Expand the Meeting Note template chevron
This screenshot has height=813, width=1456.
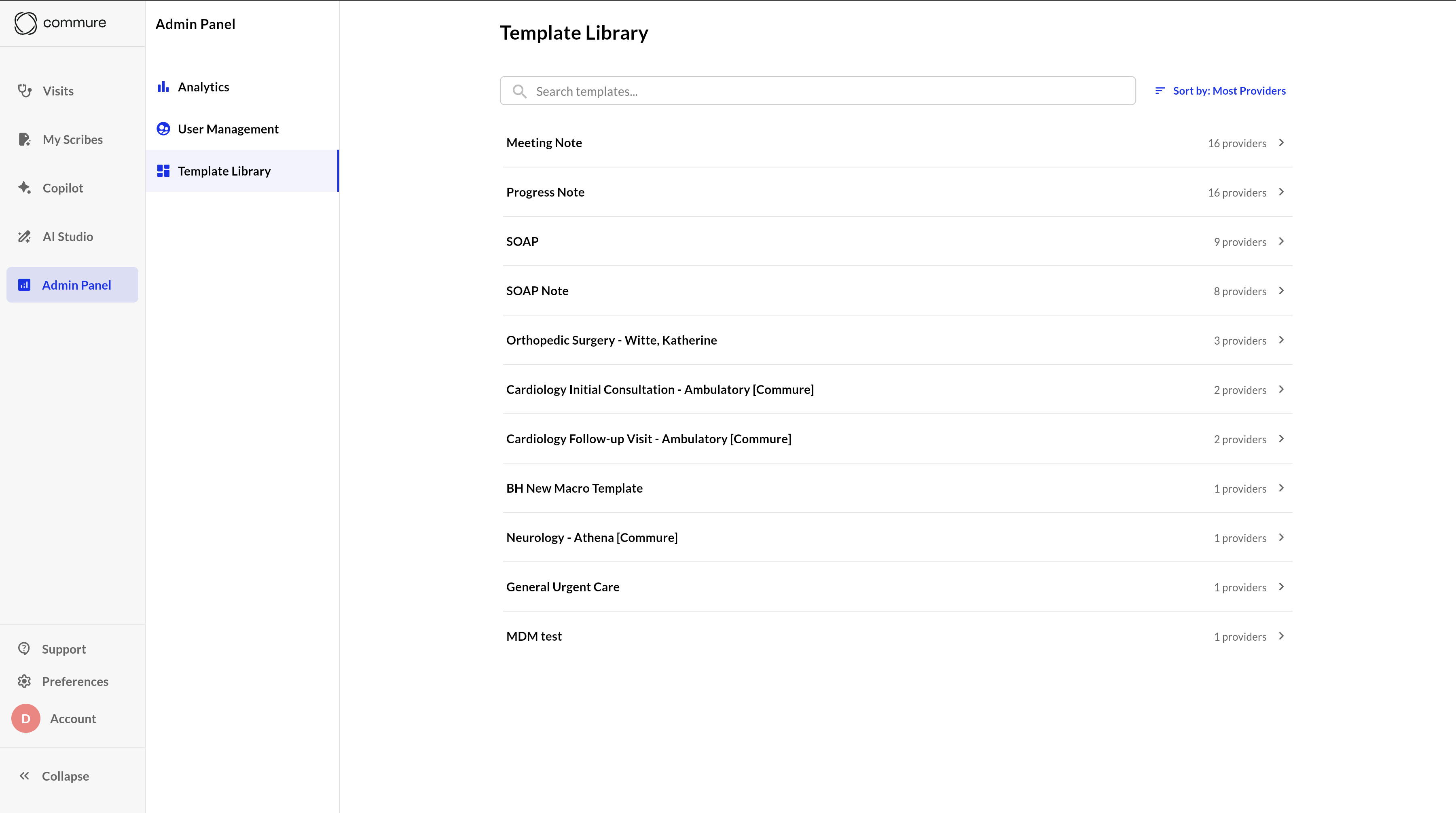(1281, 142)
